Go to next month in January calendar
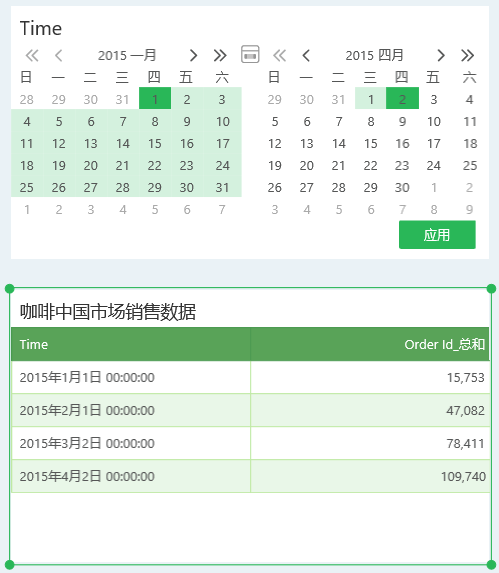Screen dimensions: 499x573 click(x=193, y=56)
